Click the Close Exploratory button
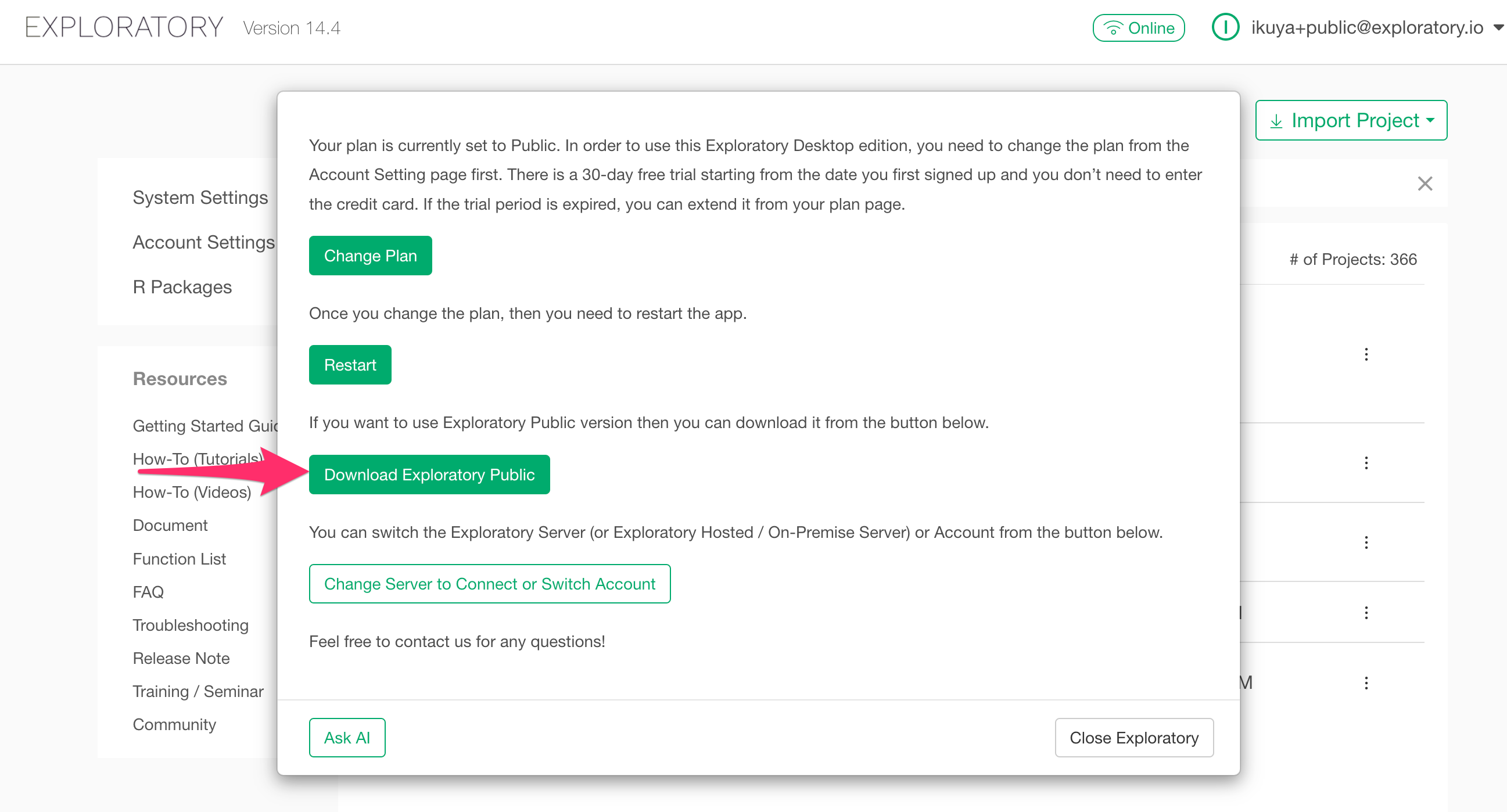The height and width of the screenshot is (812, 1507). click(1133, 738)
